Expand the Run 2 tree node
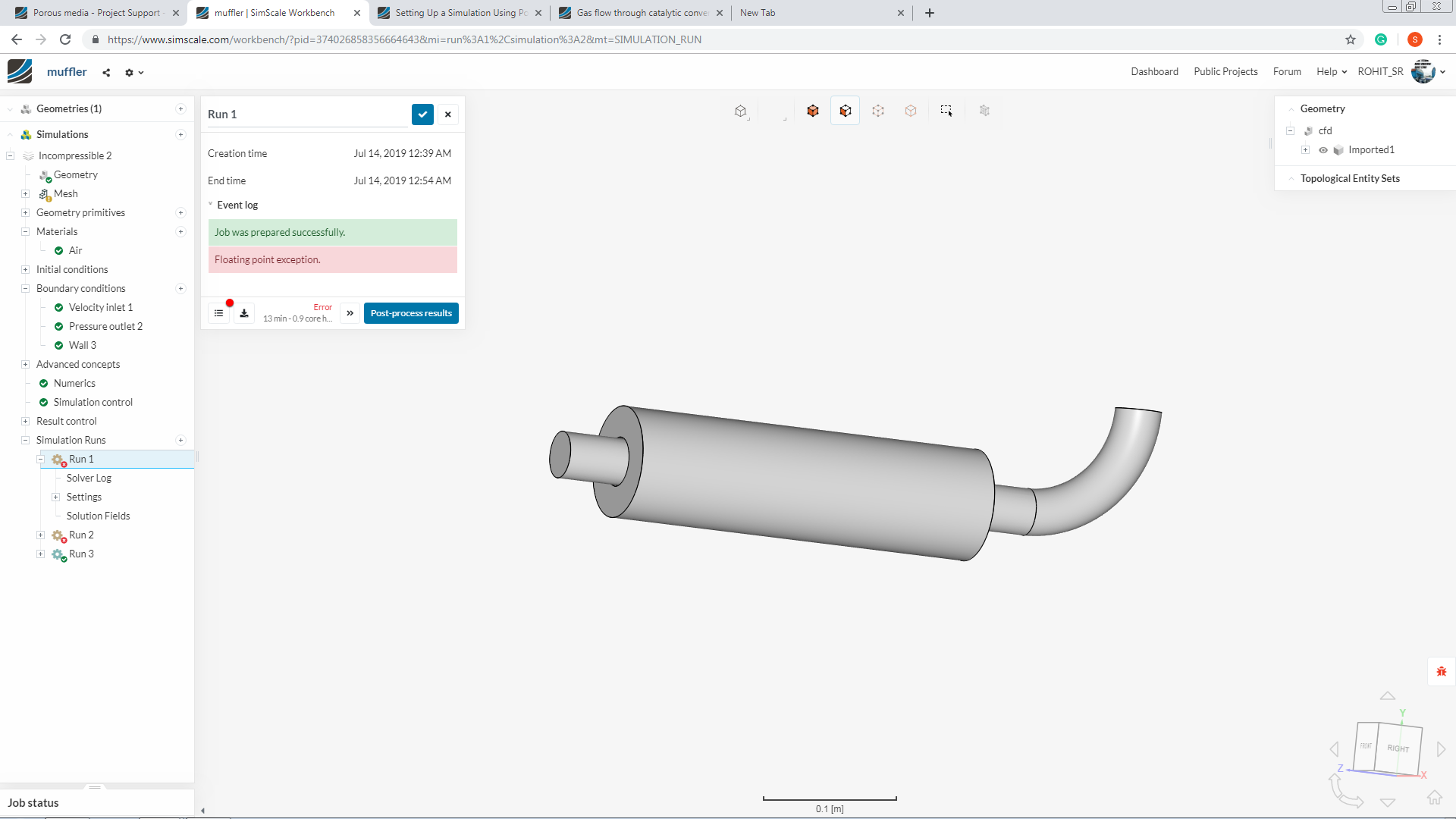 [41, 535]
